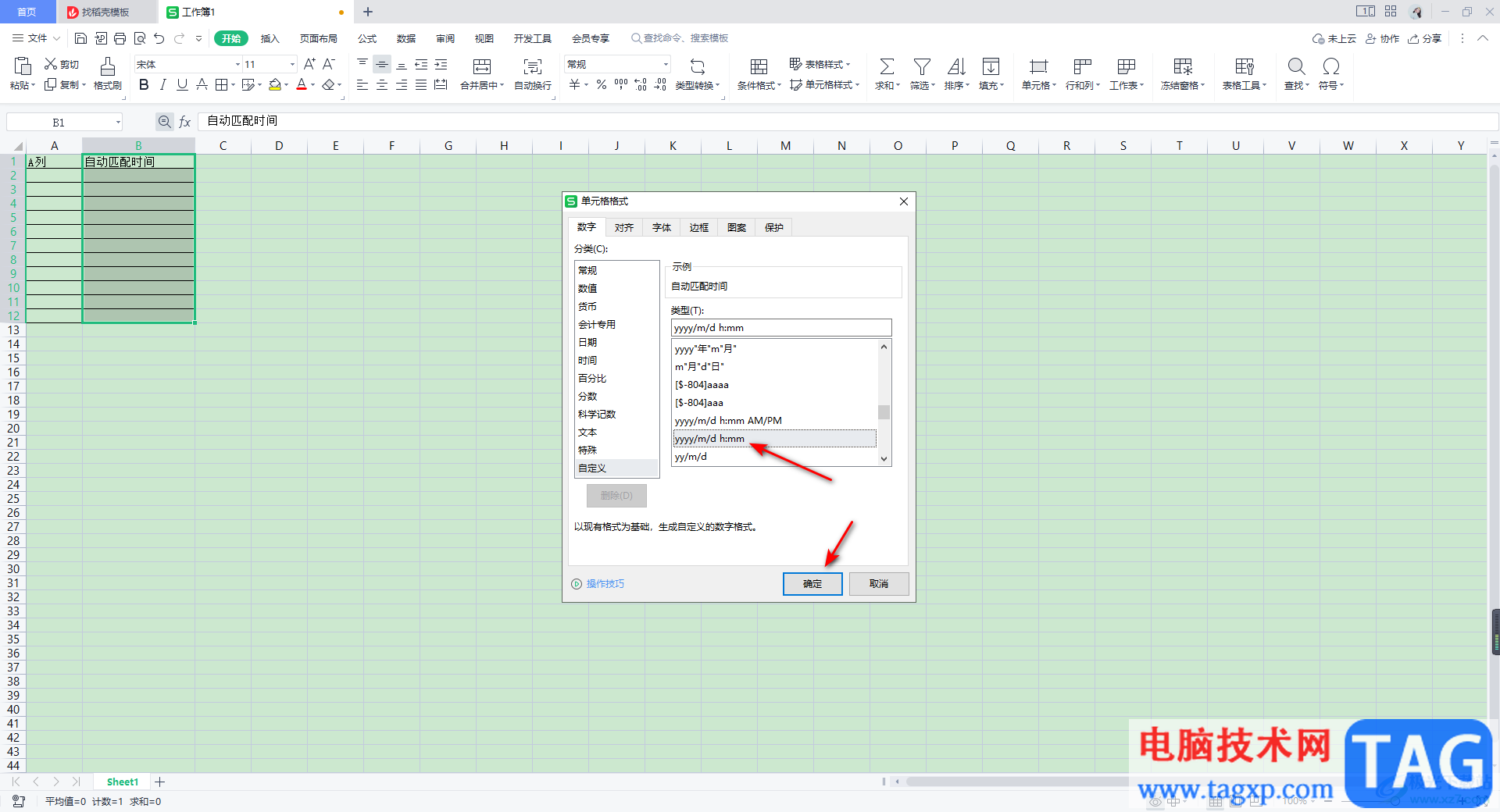Select format yyyy/m/d h:mm AM/PM

click(x=774, y=420)
